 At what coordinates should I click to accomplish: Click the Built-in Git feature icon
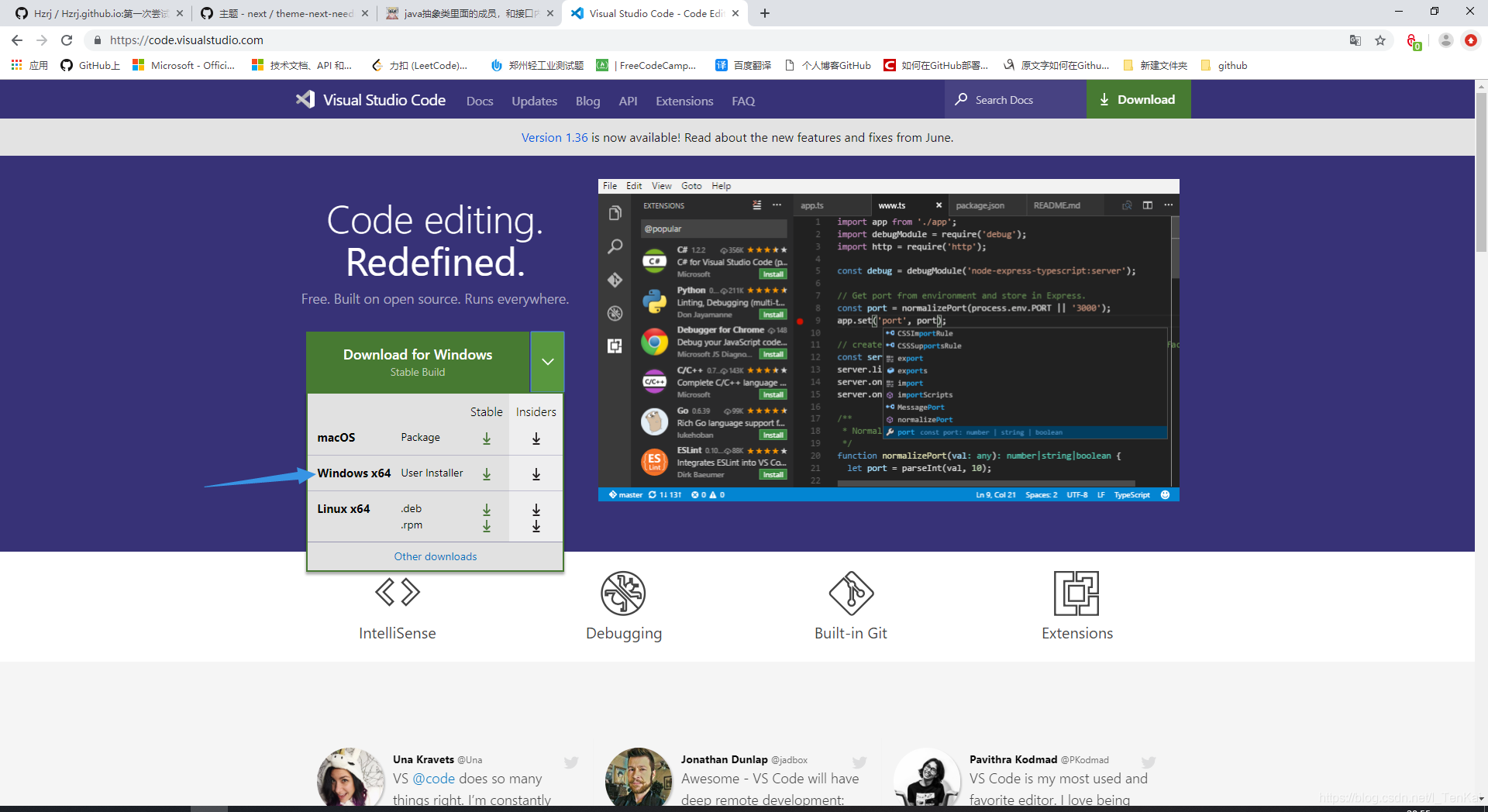point(851,594)
